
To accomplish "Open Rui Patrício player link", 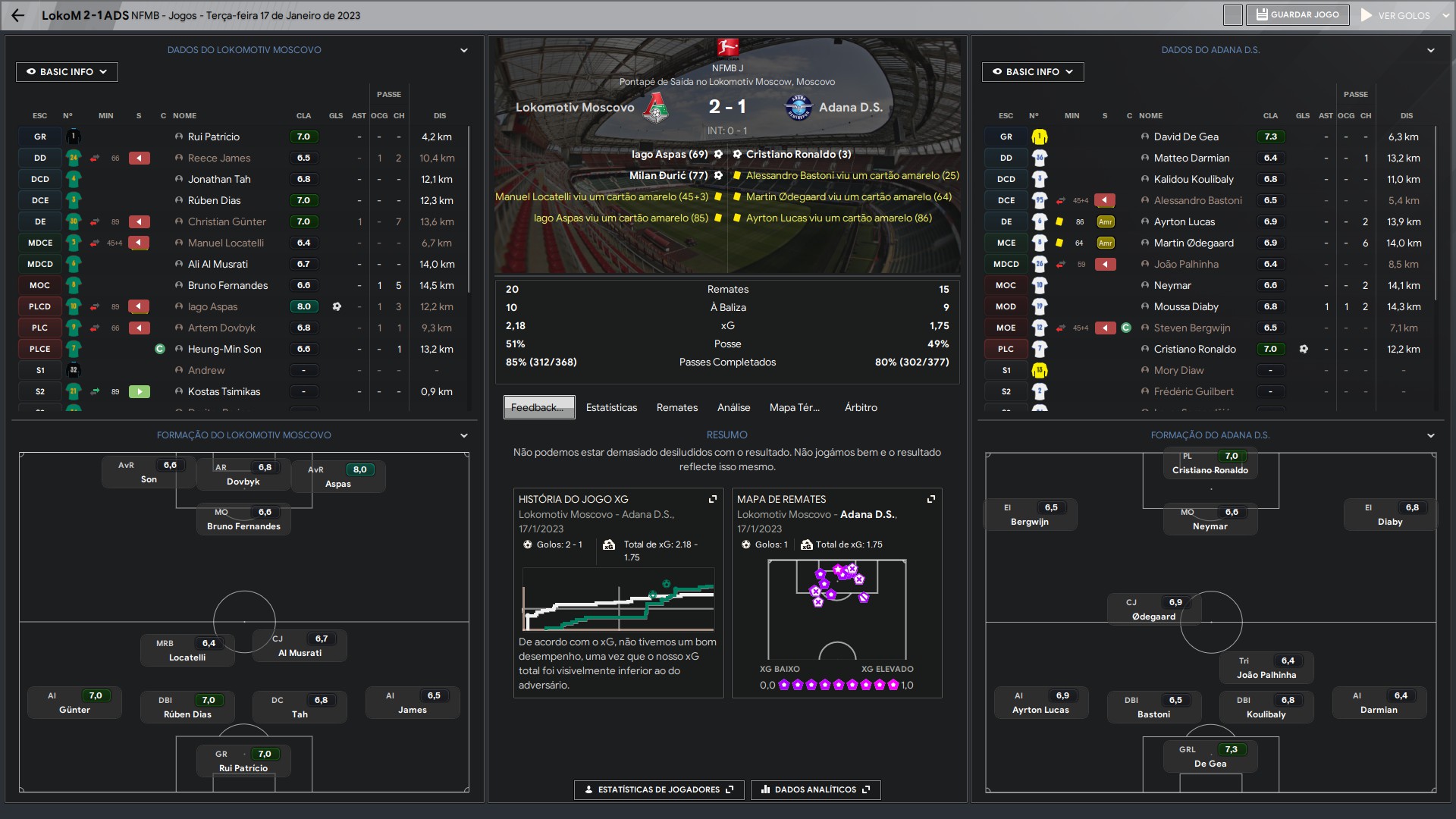I will (x=213, y=137).
